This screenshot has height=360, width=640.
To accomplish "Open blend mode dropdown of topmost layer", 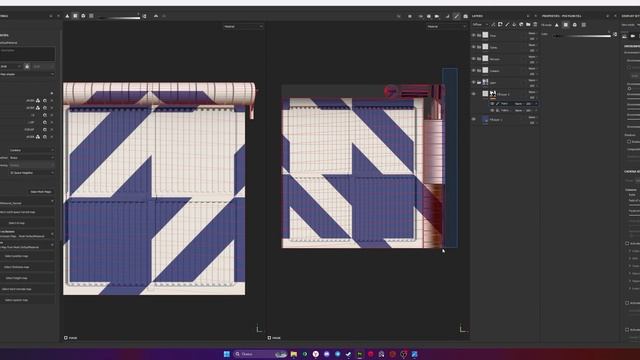I will pyautogui.click(x=532, y=33).
